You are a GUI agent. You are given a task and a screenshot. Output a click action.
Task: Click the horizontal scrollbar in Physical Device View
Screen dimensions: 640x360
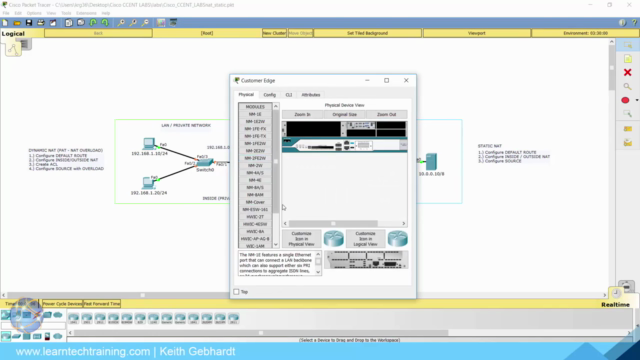point(344,223)
